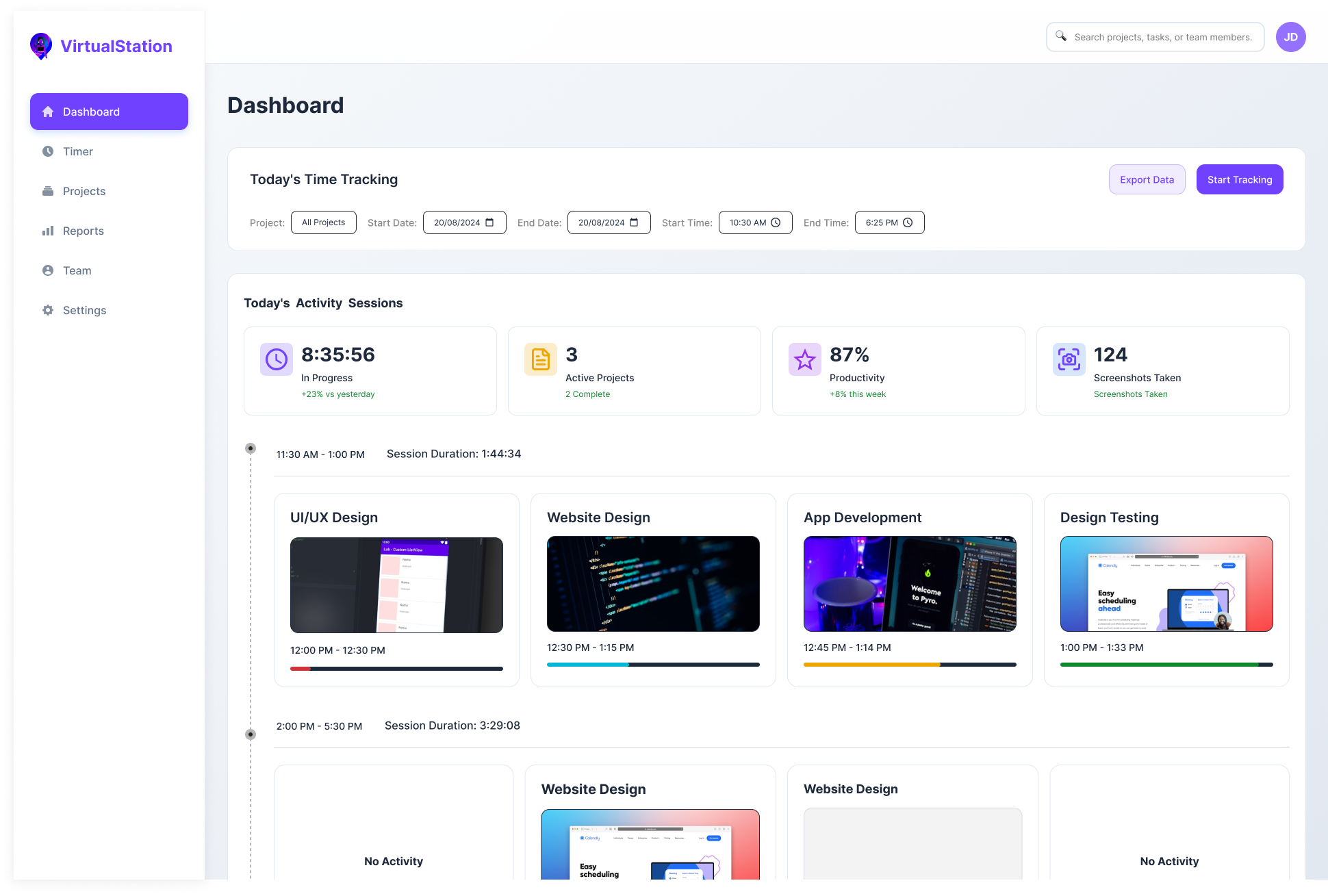This screenshot has width=1328, height=896.
Task: Open Settings in the sidebar
Action: [x=84, y=310]
